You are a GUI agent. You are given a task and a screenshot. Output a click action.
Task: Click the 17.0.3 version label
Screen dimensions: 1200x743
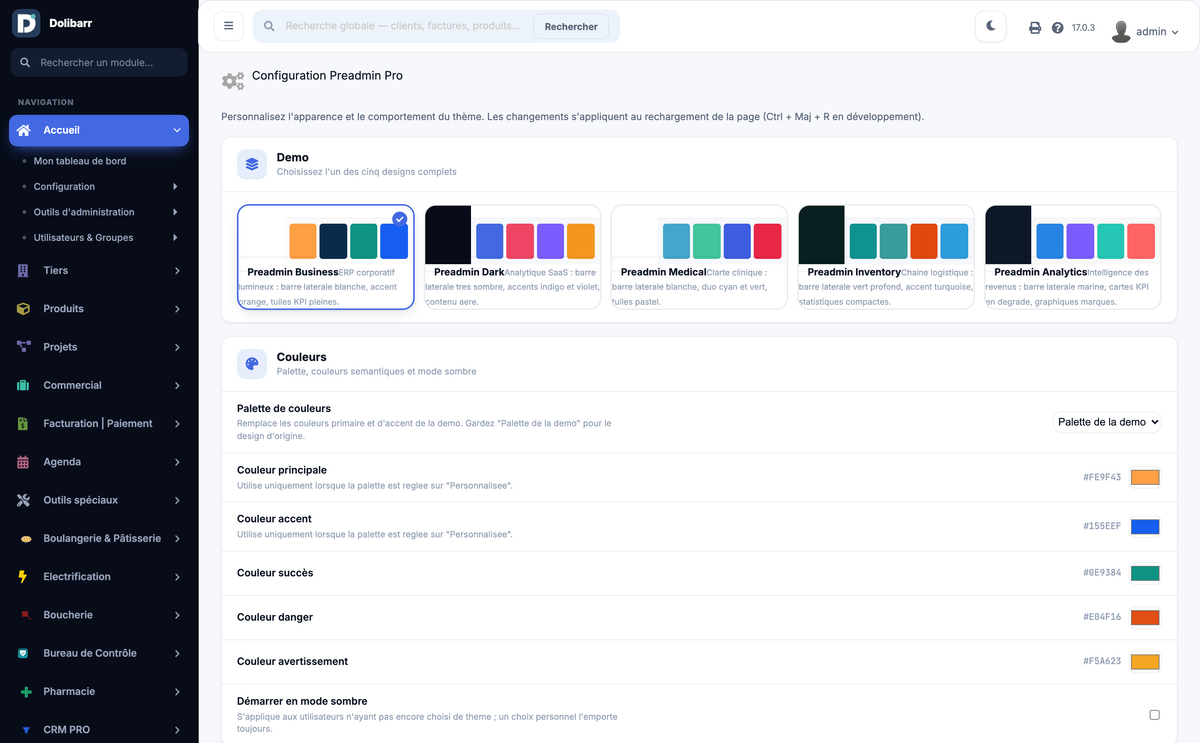tap(1083, 28)
